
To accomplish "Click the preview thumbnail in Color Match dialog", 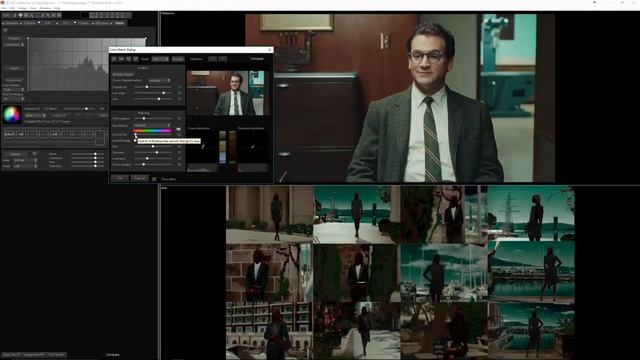I will [228, 93].
